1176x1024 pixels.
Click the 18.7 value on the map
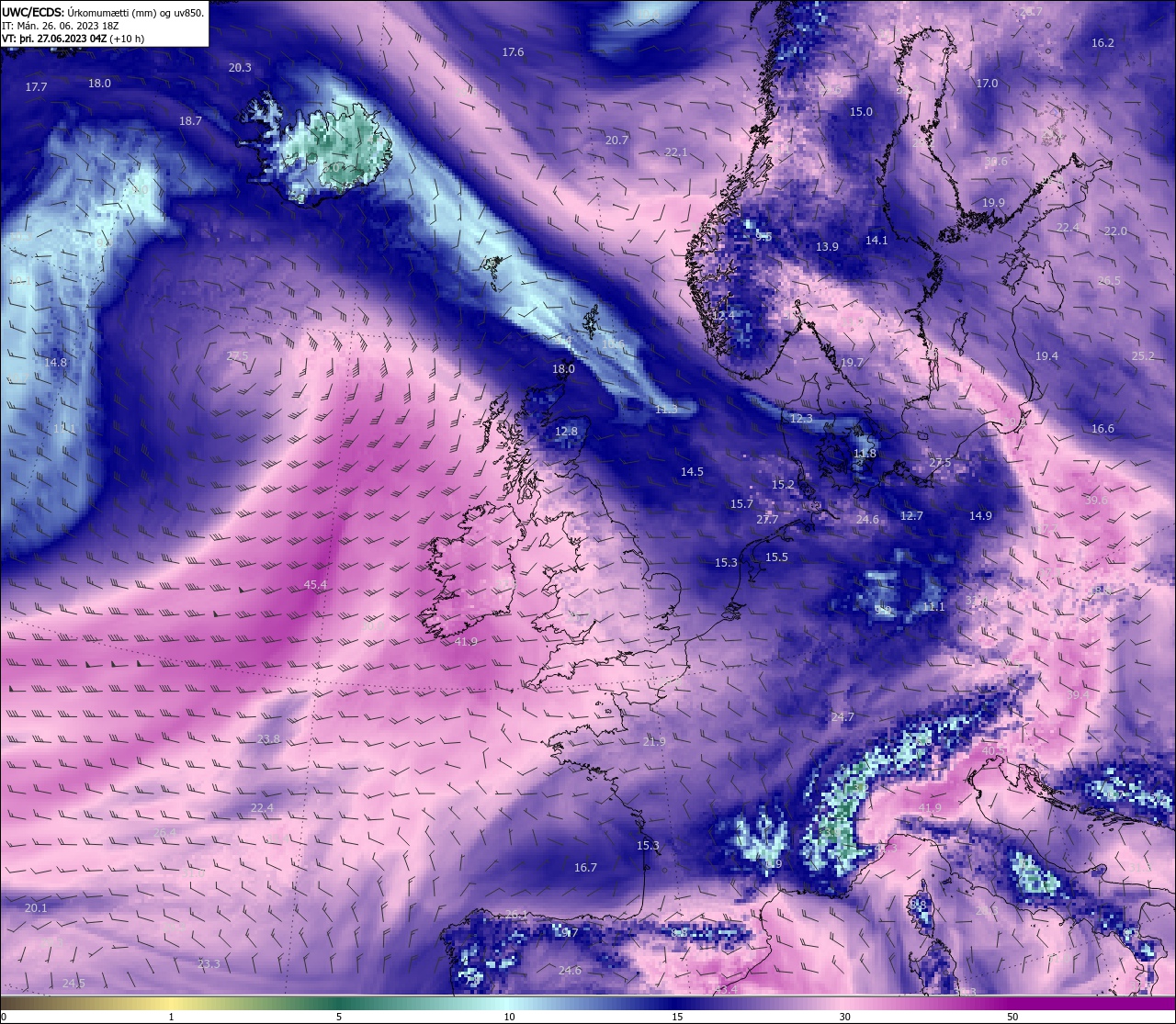[190, 121]
